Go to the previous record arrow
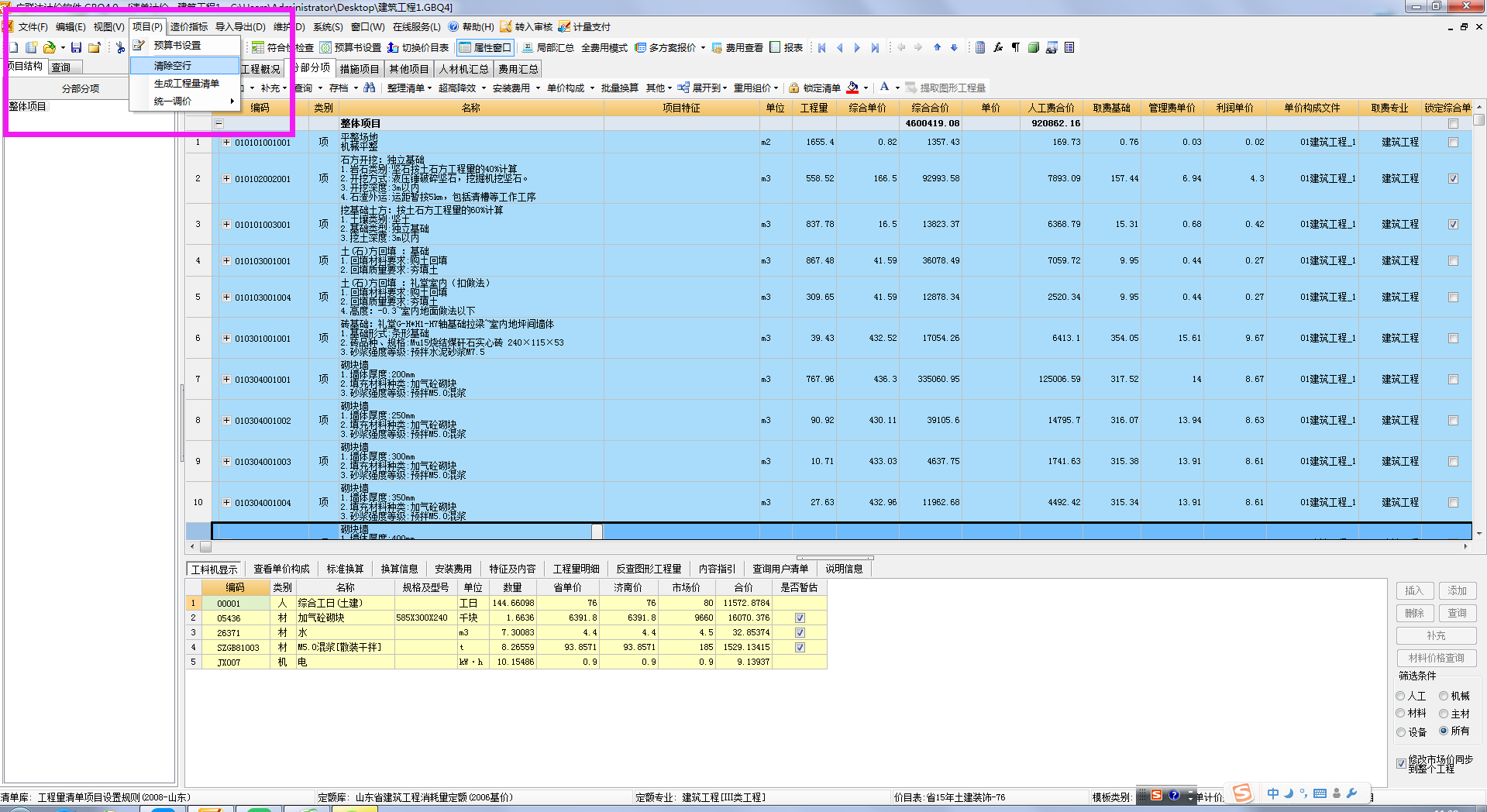 (839, 47)
